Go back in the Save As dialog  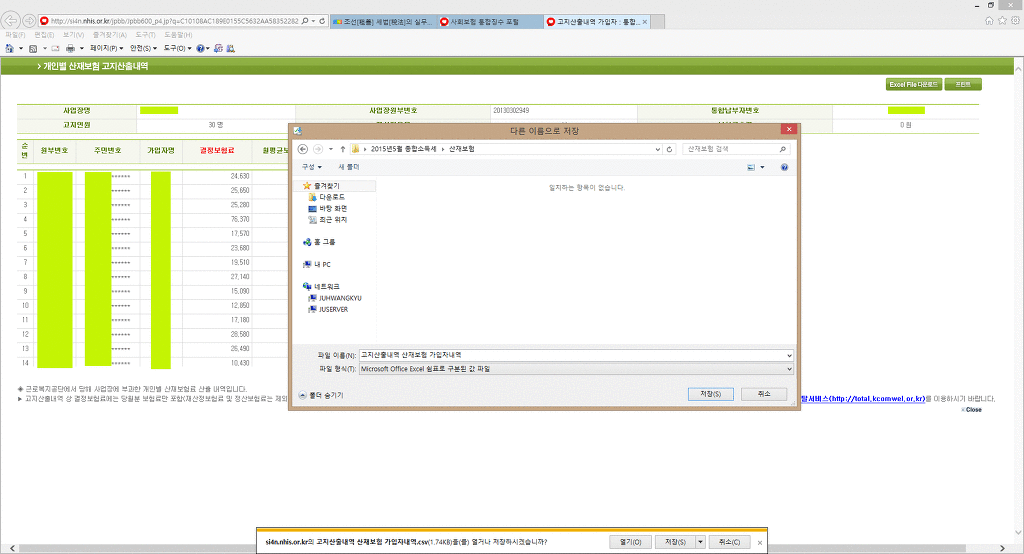tap(303, 149)
